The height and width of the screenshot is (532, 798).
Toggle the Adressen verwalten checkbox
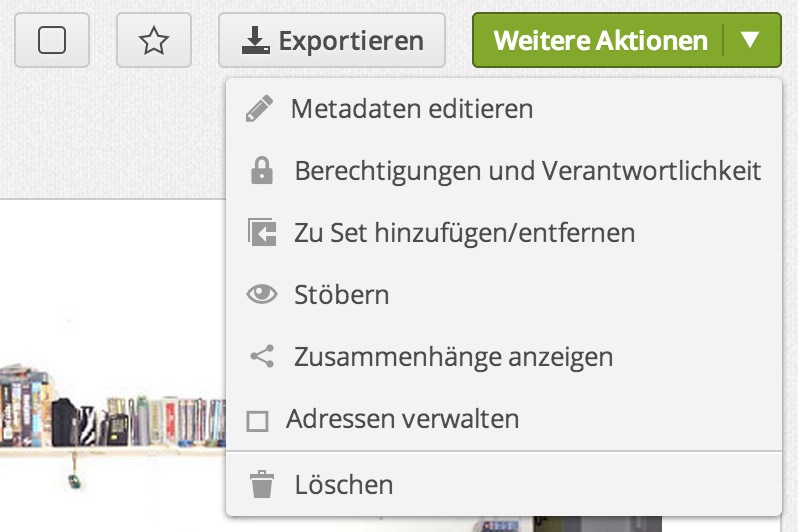click(258, 420)
